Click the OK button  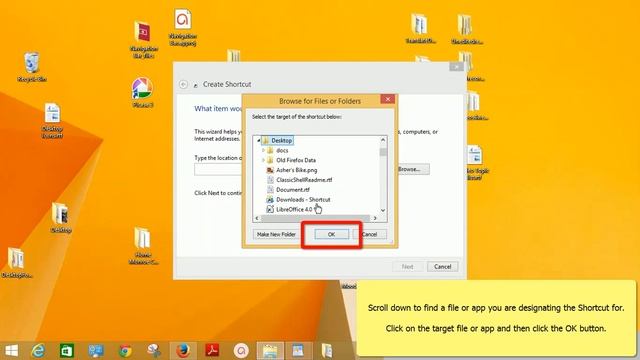pyautogui.click(x=331, y=234)
